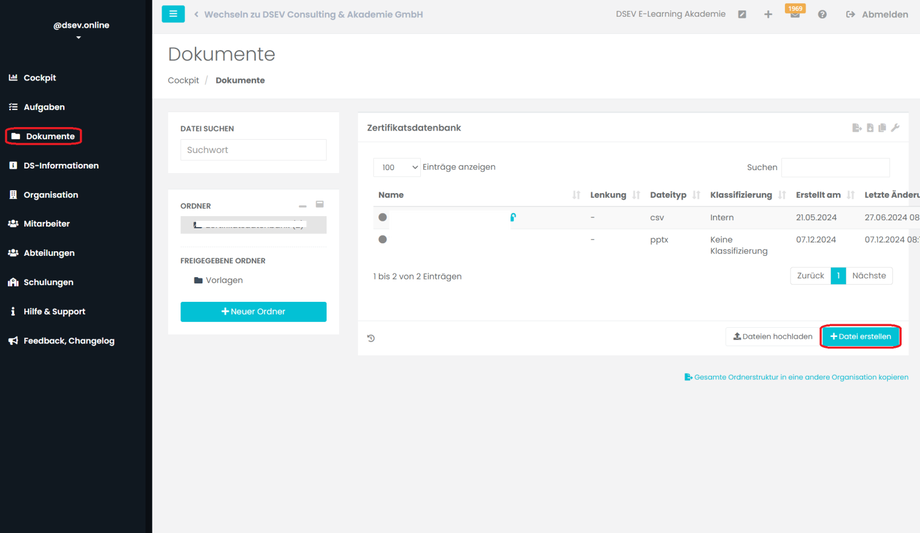920x533 pixels.
Task: Select the Vorlagen shared folder
Action: (x=225, y=280)
